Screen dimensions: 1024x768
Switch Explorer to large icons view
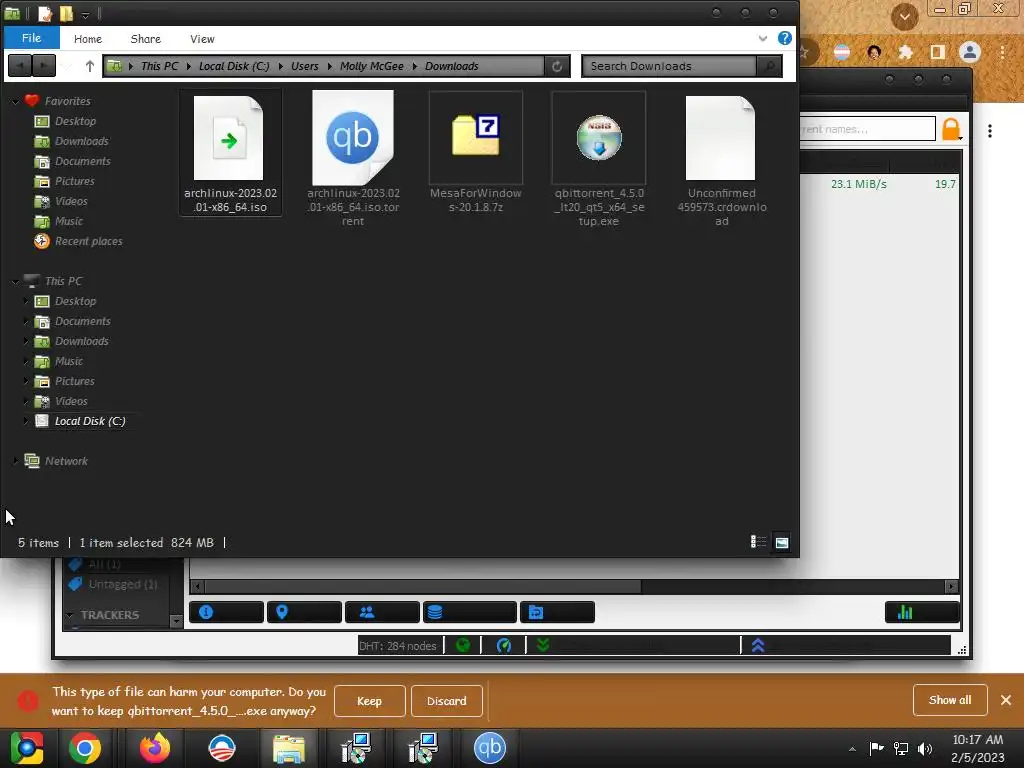[x=781, y=542]
